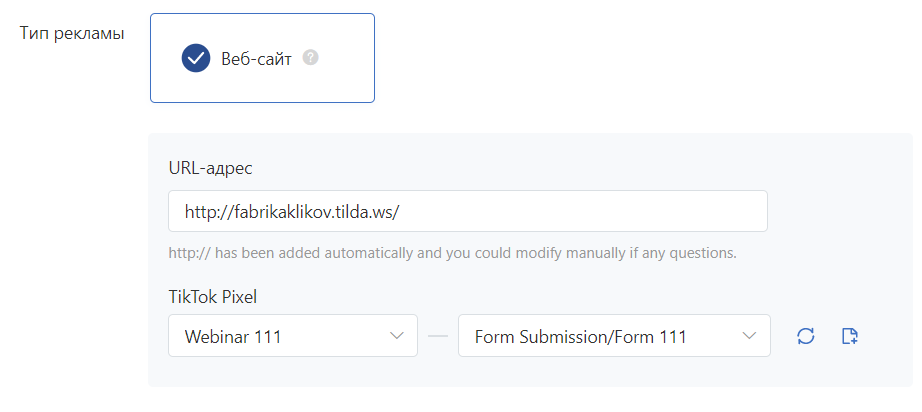Click the Webinar 111 selected value text

click(233, 337)
